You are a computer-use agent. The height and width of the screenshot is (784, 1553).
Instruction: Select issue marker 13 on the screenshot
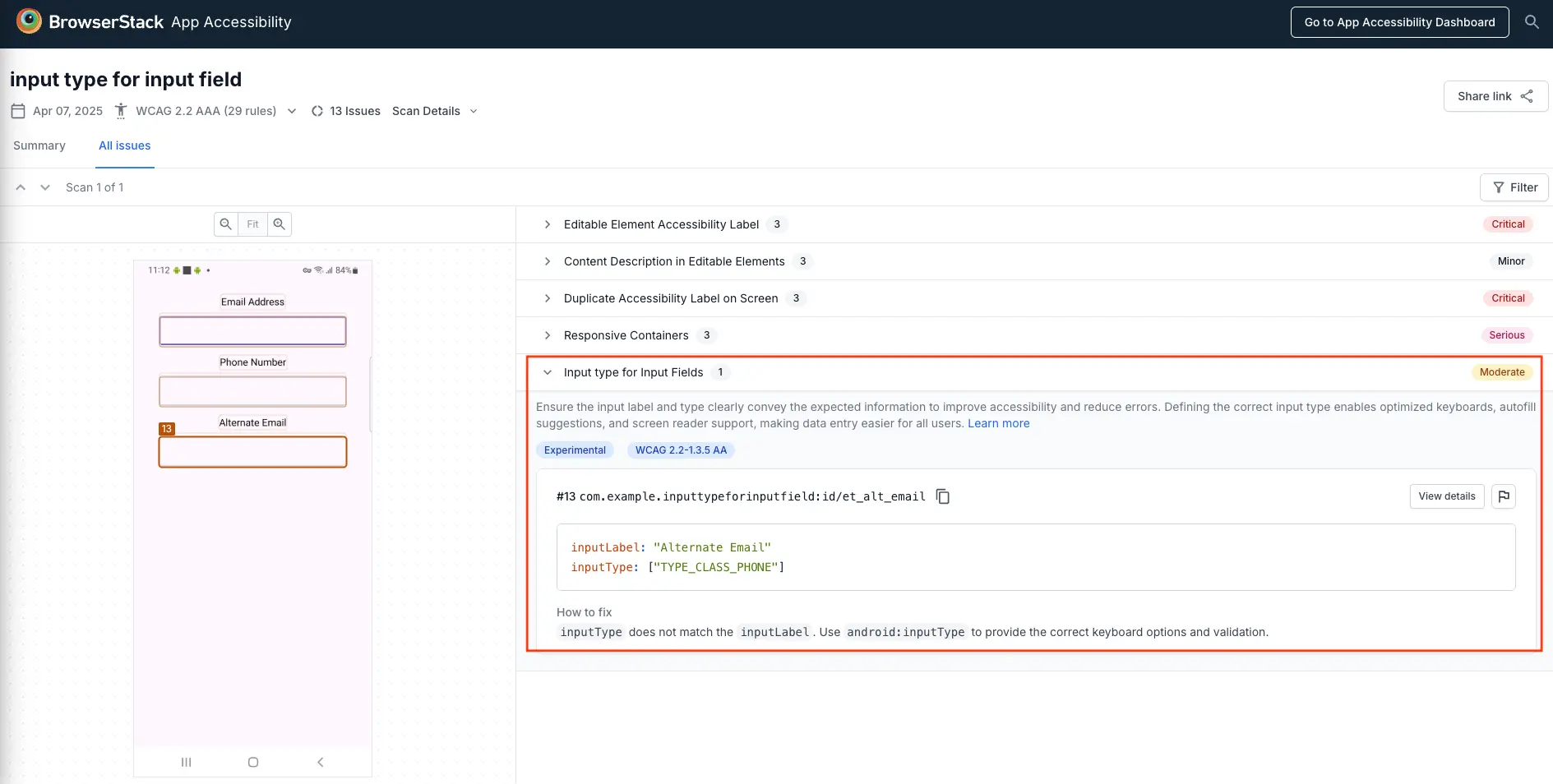click(167, 428)
